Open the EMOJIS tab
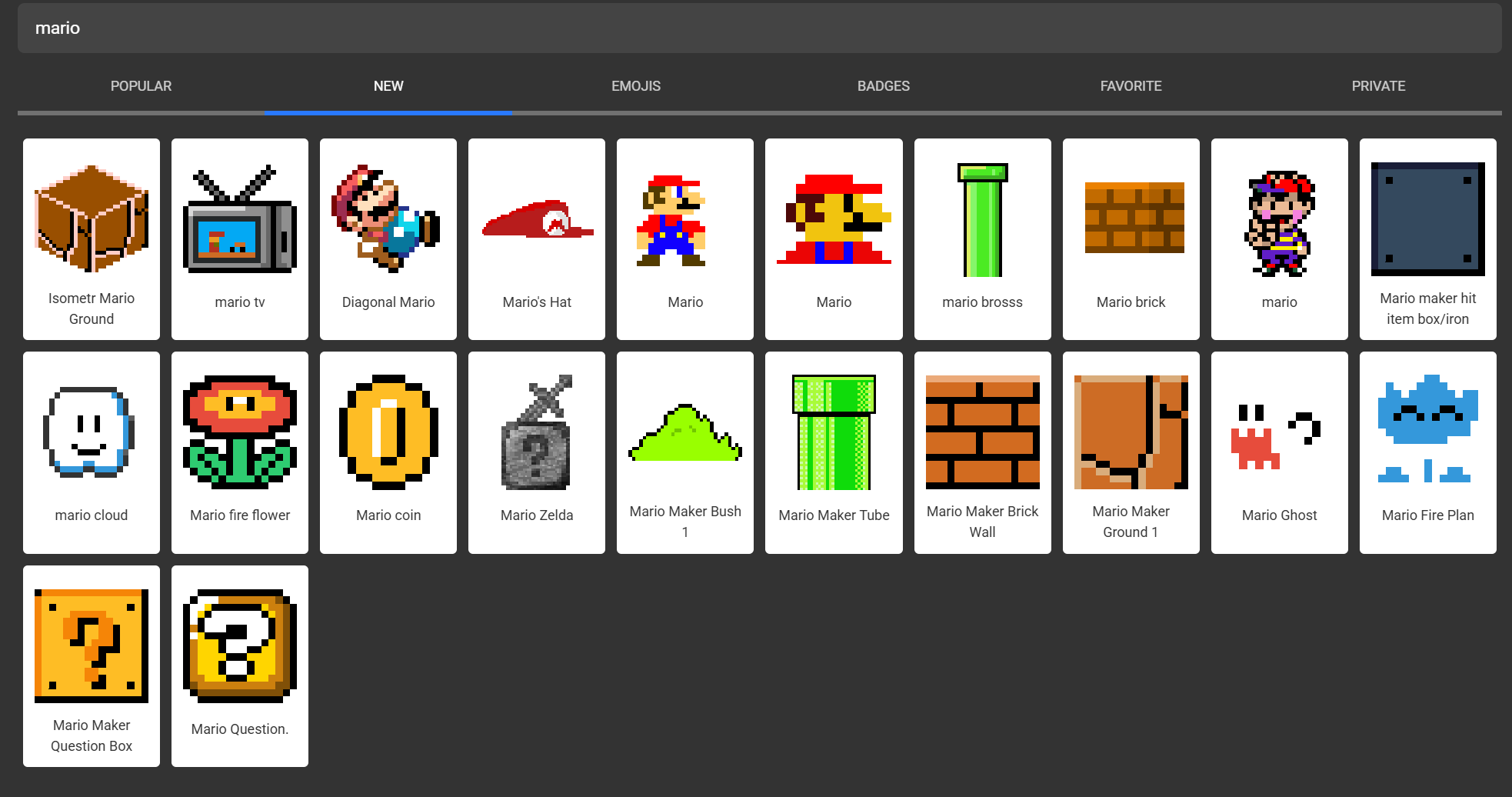The height and width of the screenshot is (797, 1512). [x=636, y=86]
